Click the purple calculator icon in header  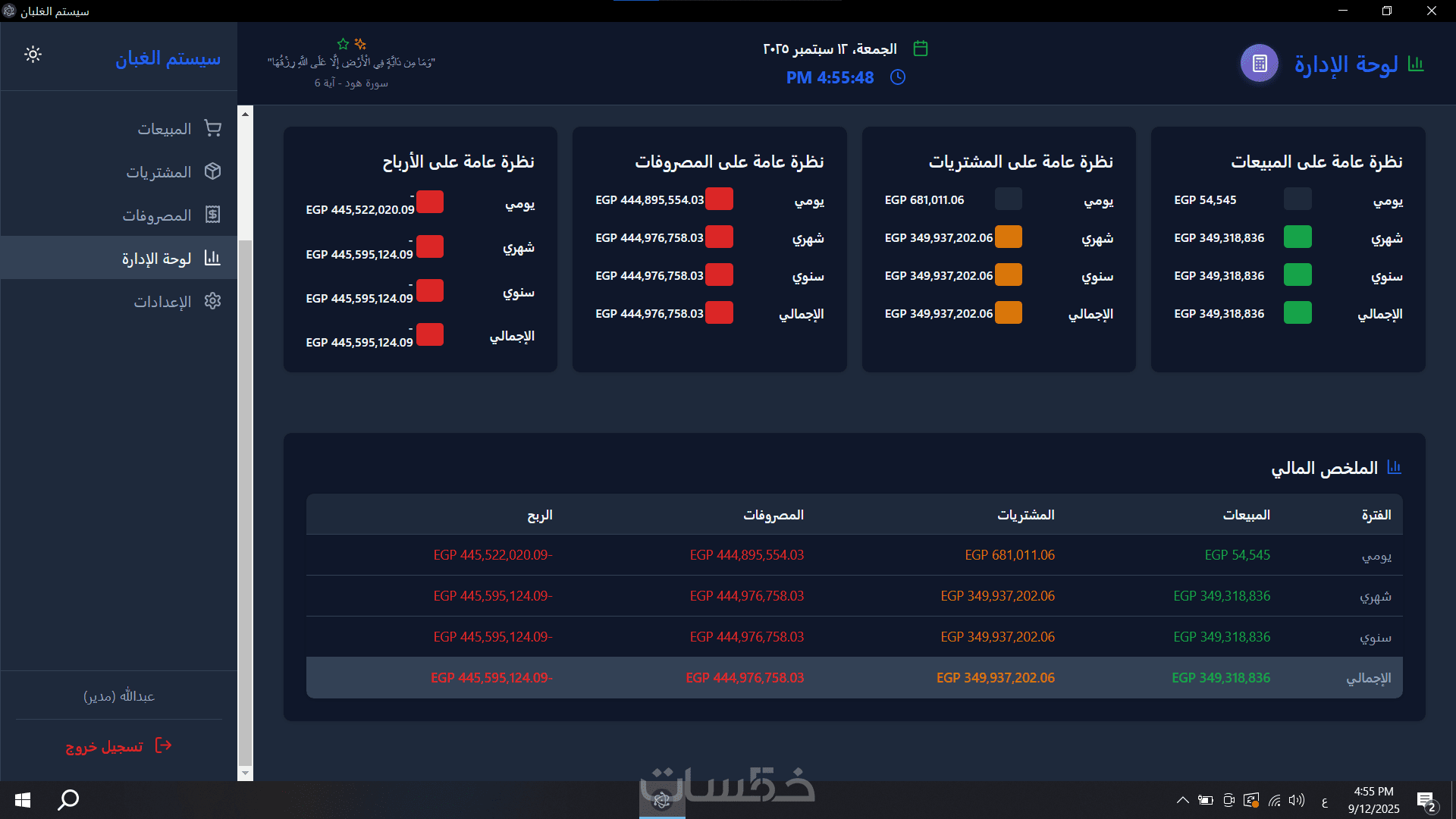coord(1259,64)
